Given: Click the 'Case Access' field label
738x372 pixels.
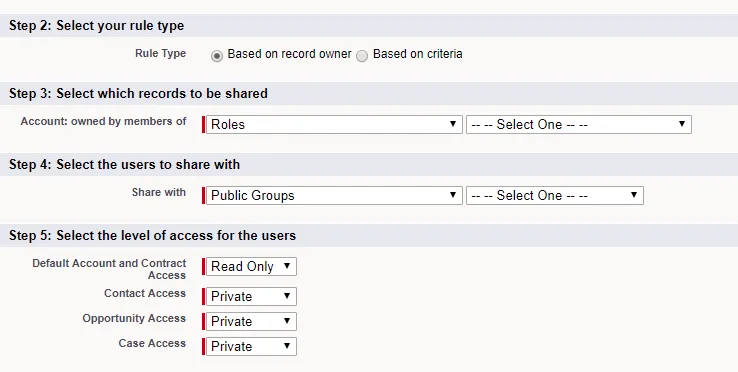Looking at the screenshot, I should (x=152, y=343).
